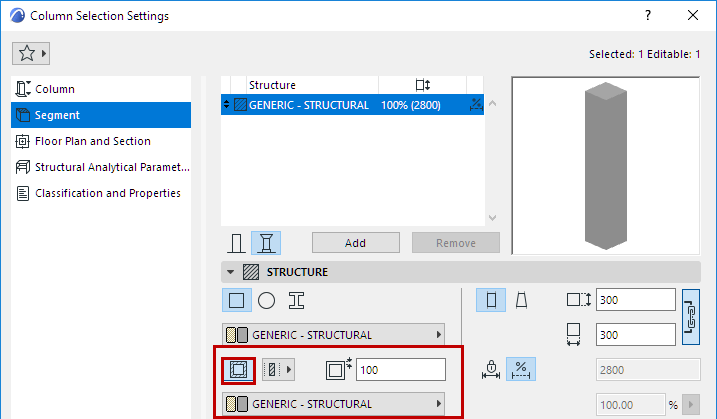Click the 2800 segment length field

(x=648, y=370)
